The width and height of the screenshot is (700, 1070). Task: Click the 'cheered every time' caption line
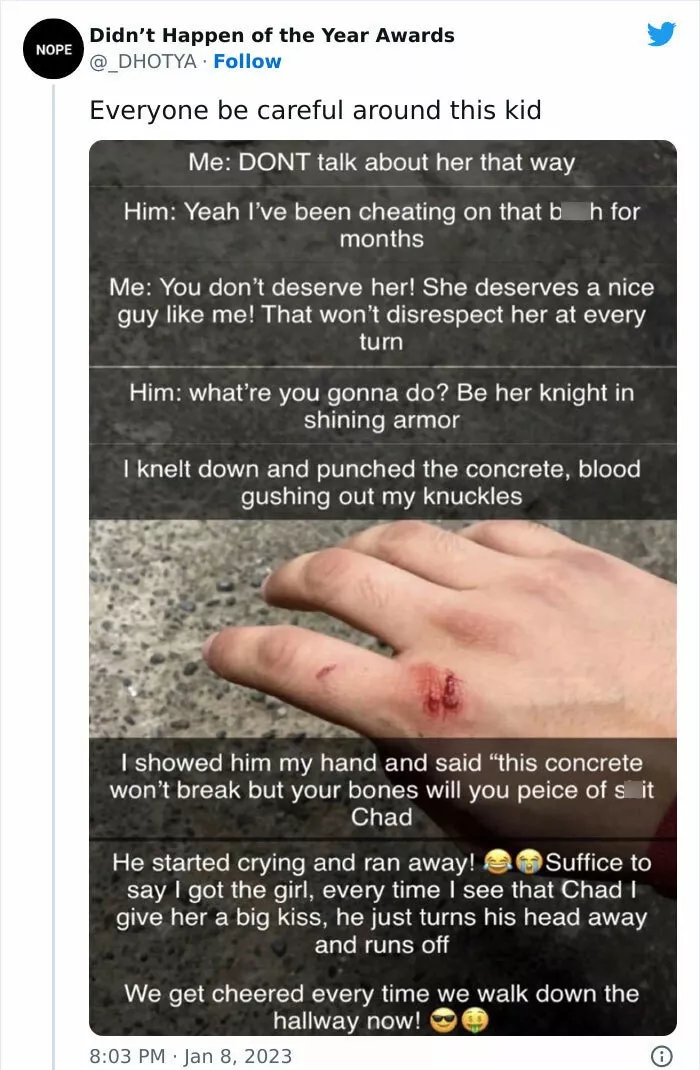click(x=383, y=1007)
